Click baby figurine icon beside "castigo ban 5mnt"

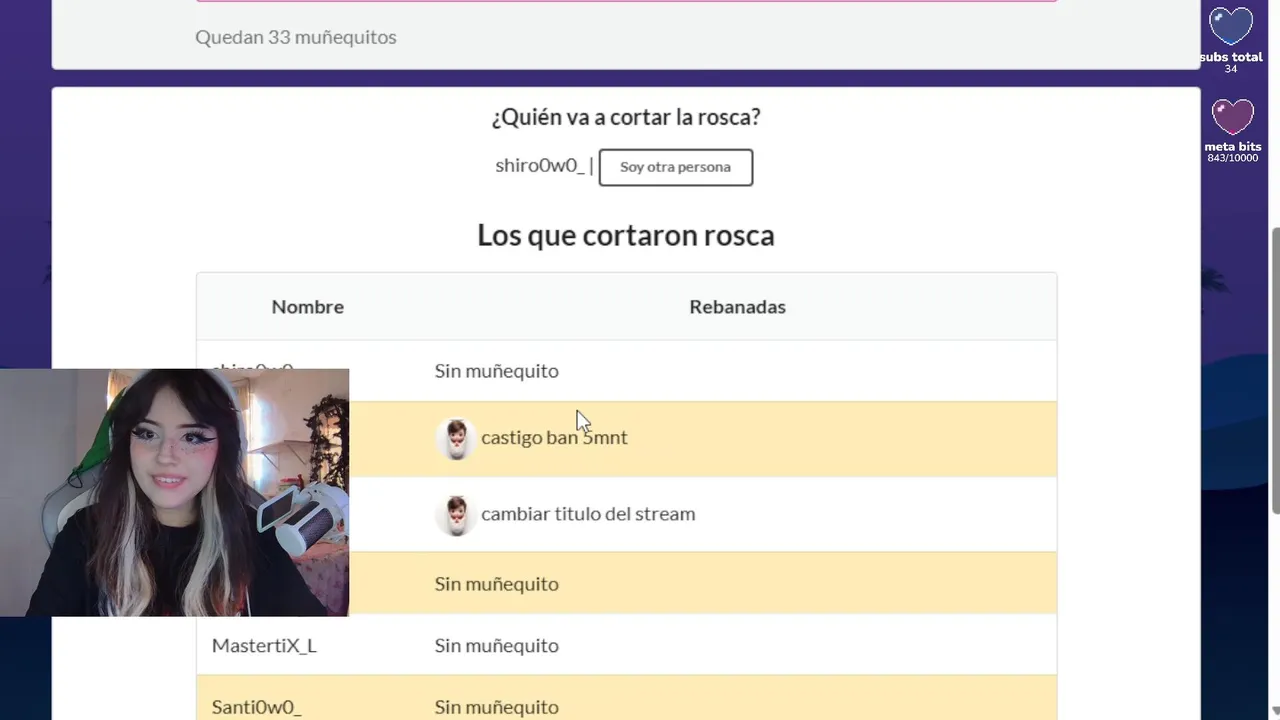coord(455,438)
